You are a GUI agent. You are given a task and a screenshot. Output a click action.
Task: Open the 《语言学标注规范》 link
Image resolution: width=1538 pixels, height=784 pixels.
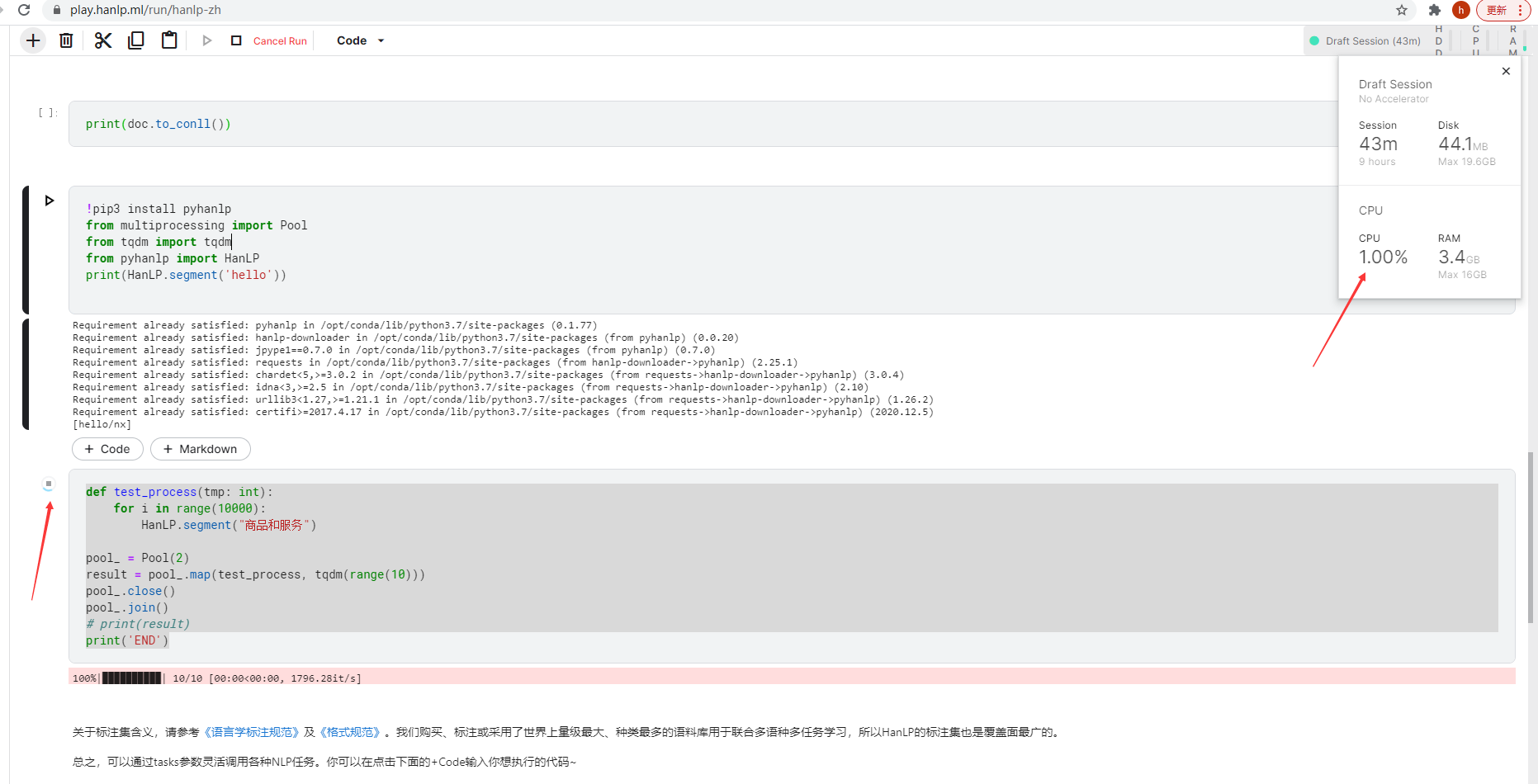pos(251,732)
